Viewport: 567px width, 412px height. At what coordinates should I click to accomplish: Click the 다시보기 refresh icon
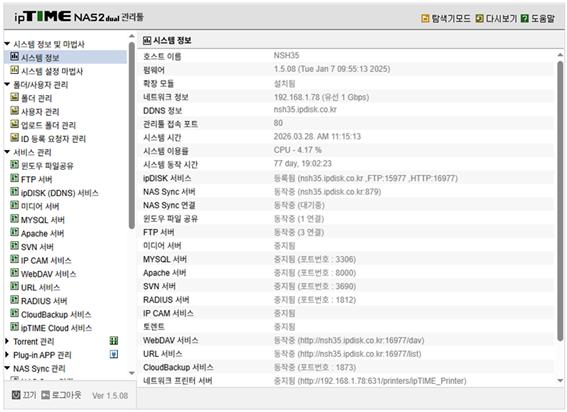(x=479, y=18)
